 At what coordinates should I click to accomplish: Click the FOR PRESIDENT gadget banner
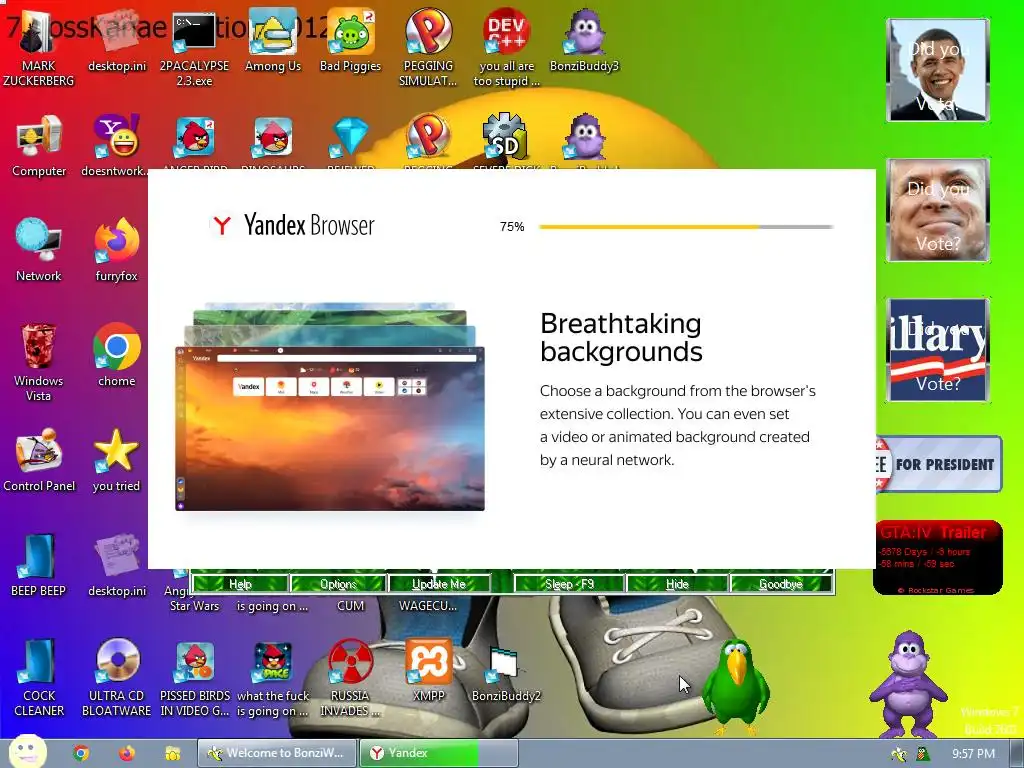pyautogui.click(x=938, y=464)
